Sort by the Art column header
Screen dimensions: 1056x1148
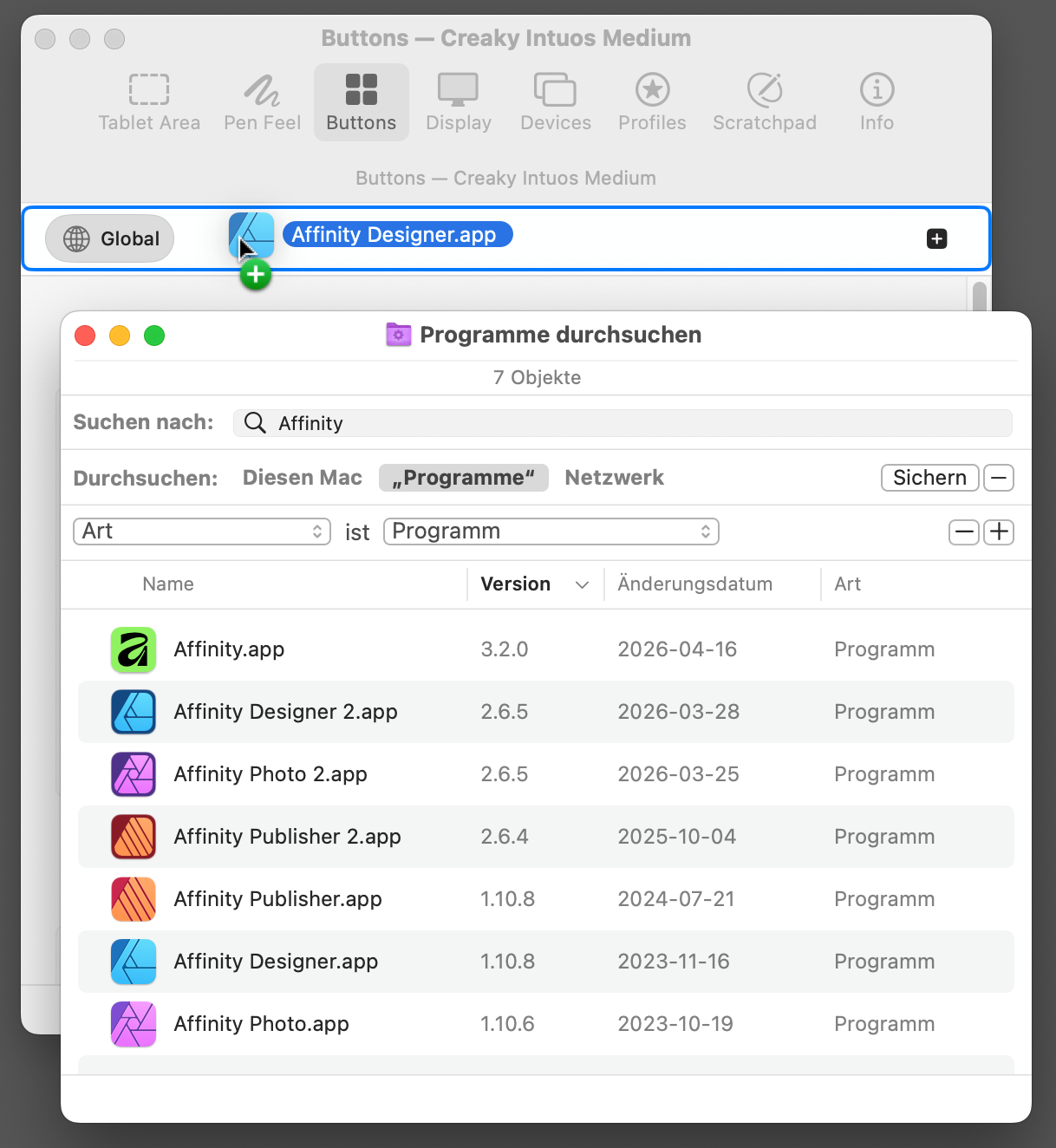847,584
